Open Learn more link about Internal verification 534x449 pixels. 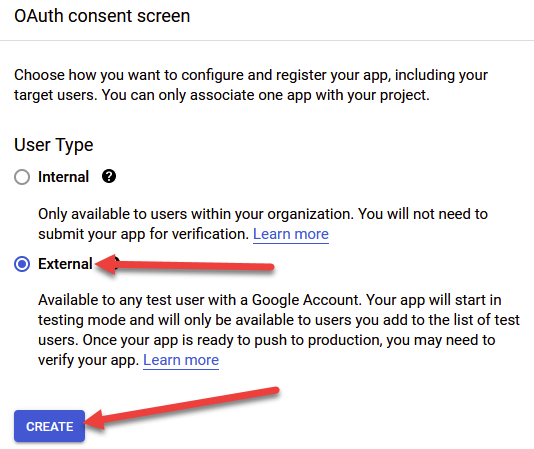[291, 234]
